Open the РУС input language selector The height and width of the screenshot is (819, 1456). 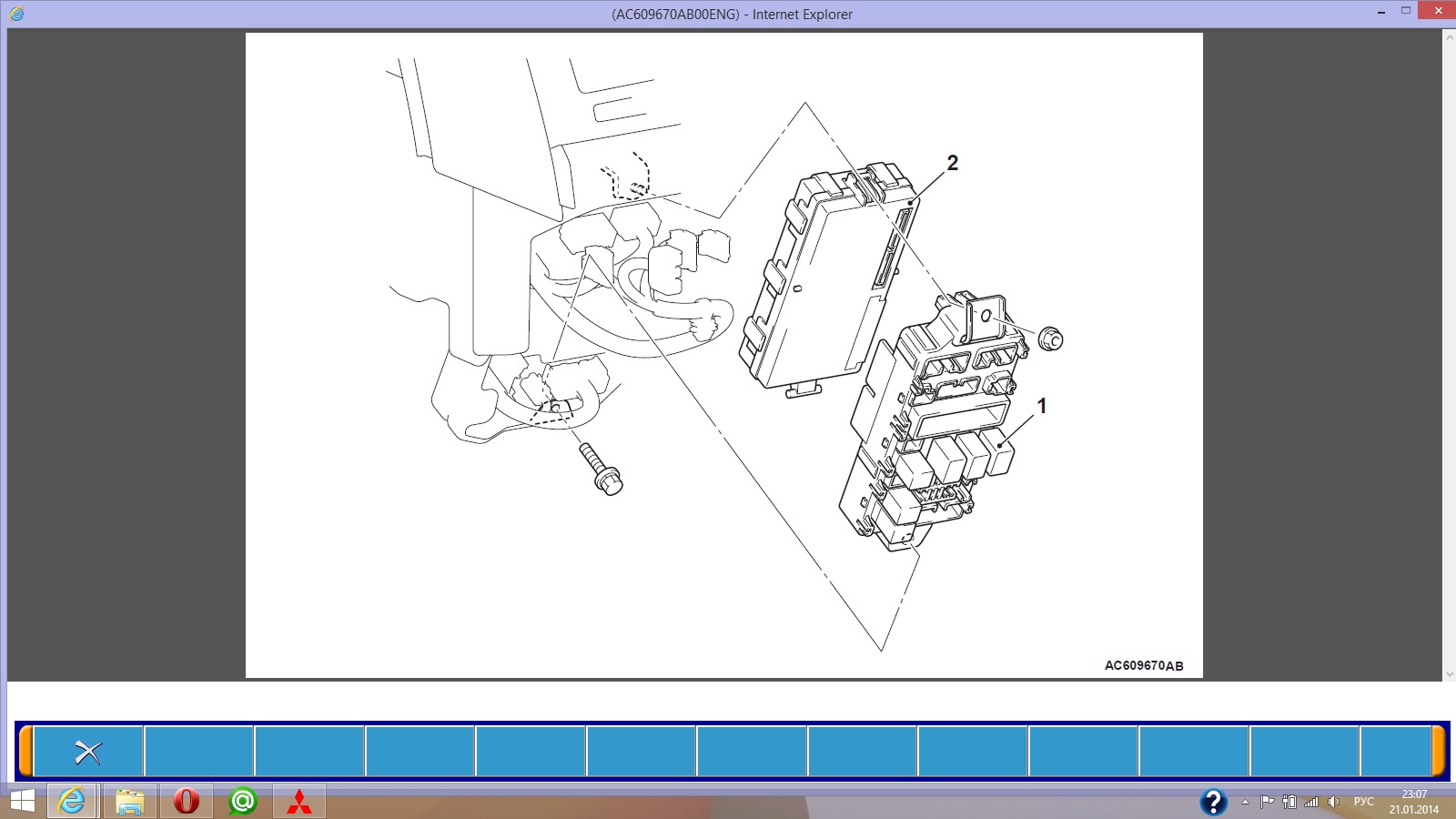click(1363, 802)
